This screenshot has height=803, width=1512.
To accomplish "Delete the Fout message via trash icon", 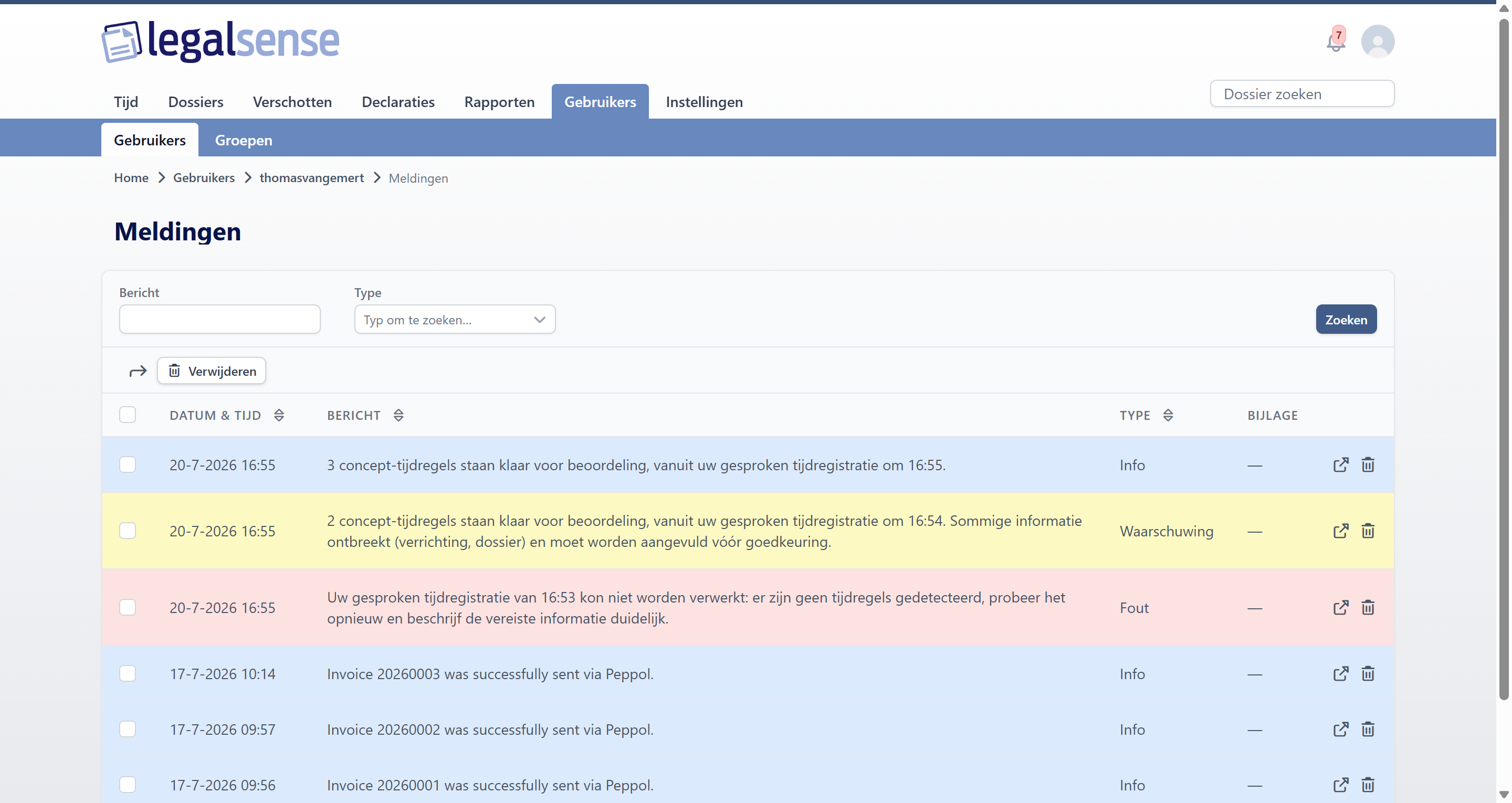I will click(x=1368, y=608).
